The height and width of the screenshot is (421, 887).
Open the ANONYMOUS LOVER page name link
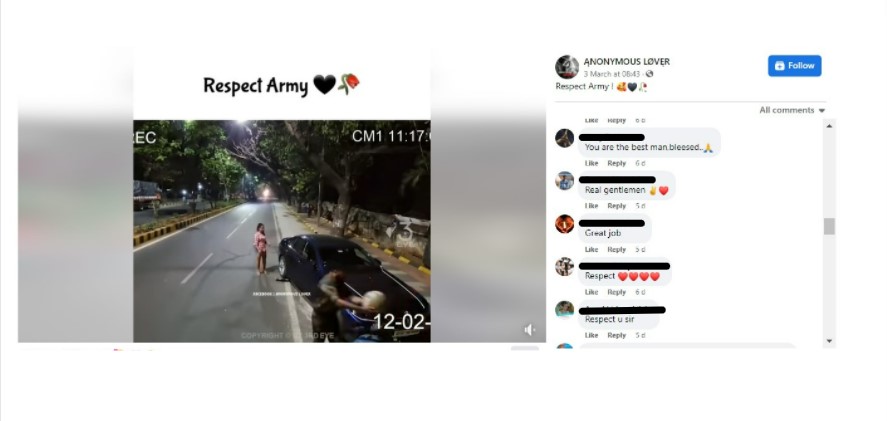tap(627, 62)
